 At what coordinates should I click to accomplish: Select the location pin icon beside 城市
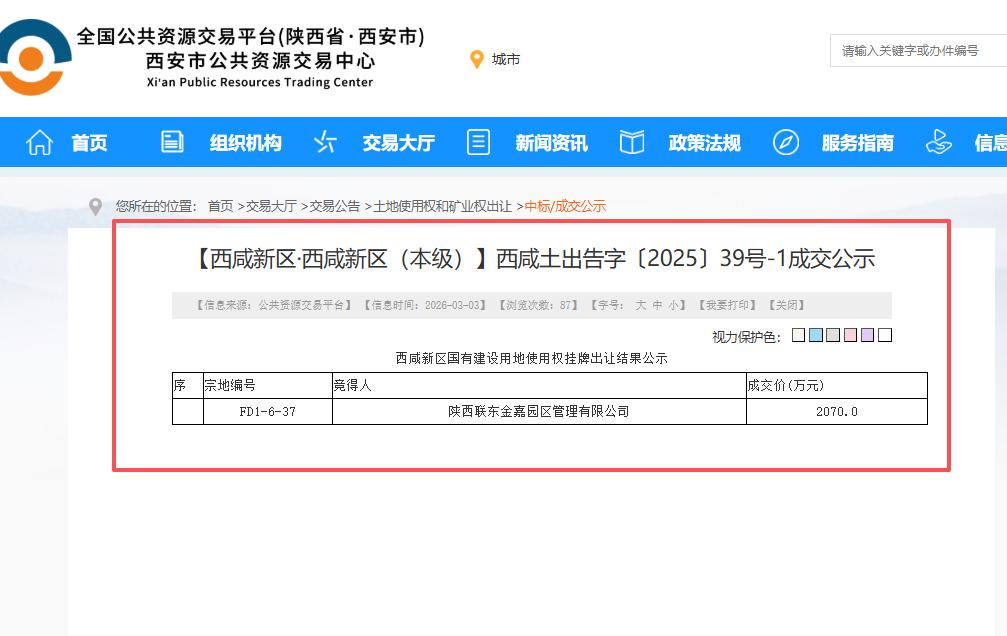(x=477, y=58)
